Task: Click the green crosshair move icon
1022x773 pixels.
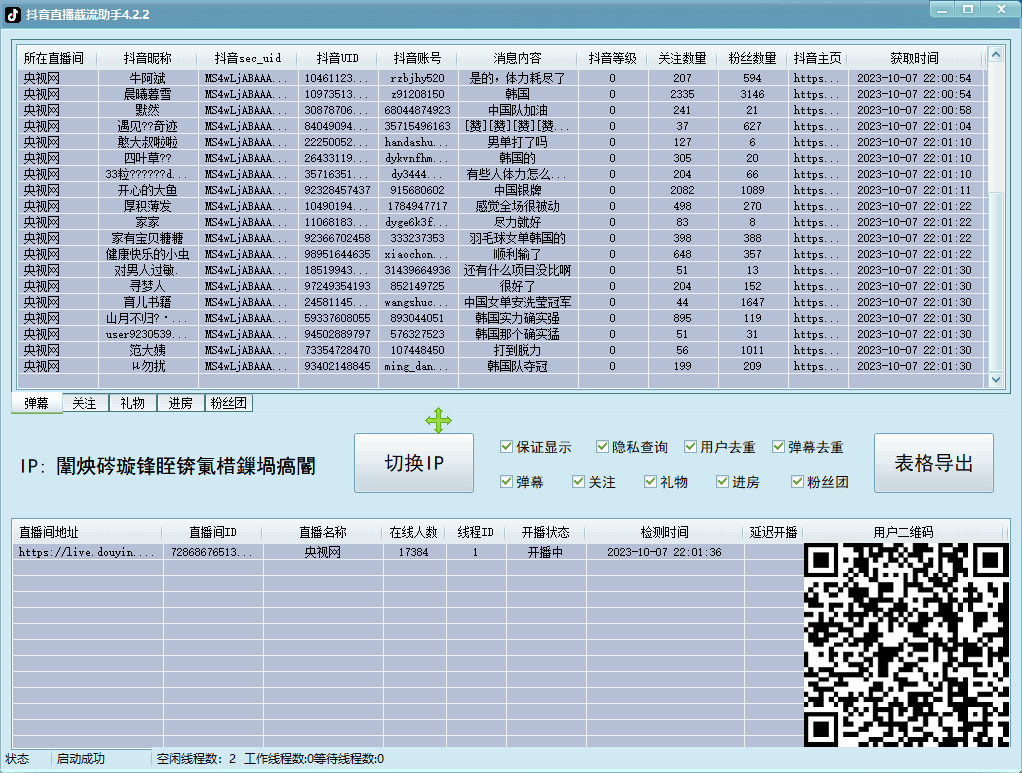Action: [x=438, y=421]
